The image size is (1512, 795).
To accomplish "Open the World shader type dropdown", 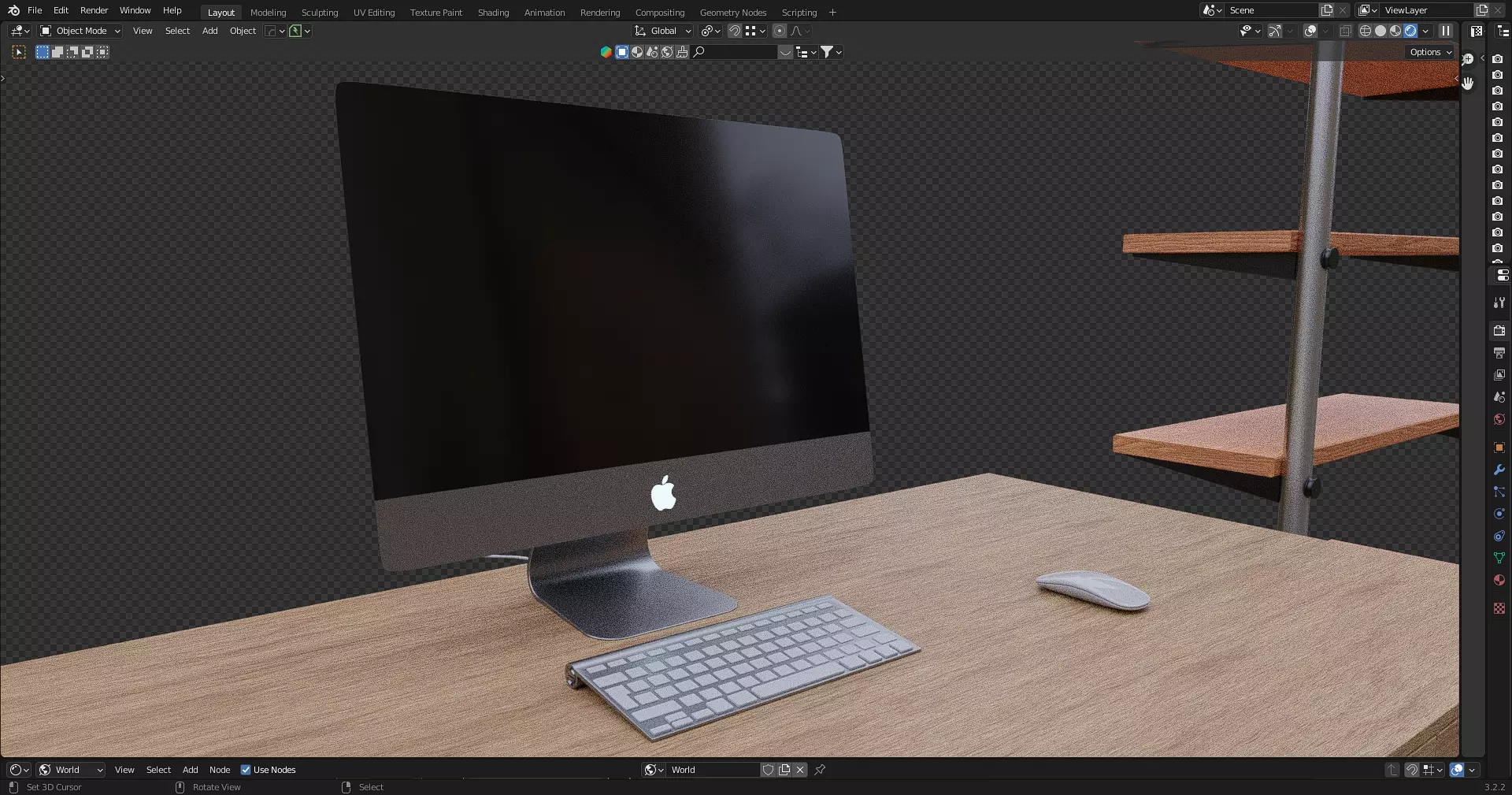I will click(71, 770).
